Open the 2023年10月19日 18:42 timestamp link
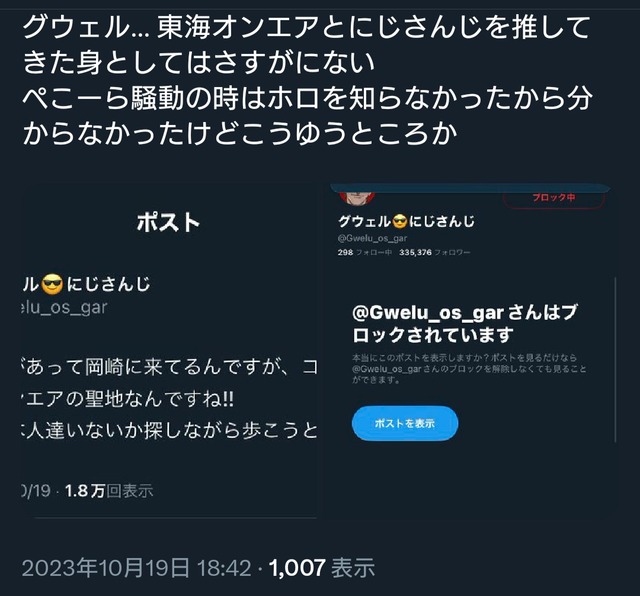640x596 pixels. pos(136,568)
